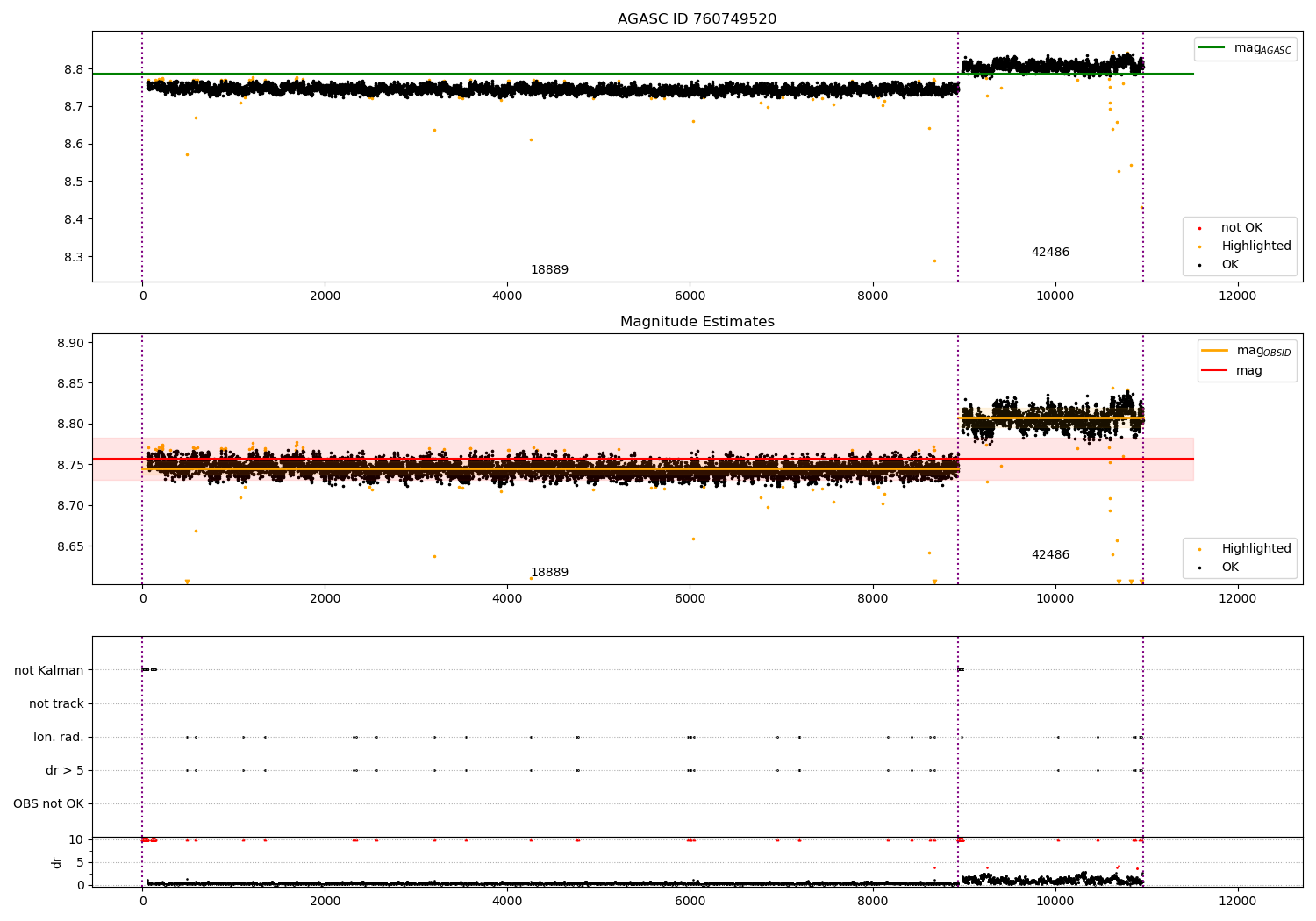Click the '8.7' y-axis tick of top panel
Screen dimensions: 1316x921
74,107
